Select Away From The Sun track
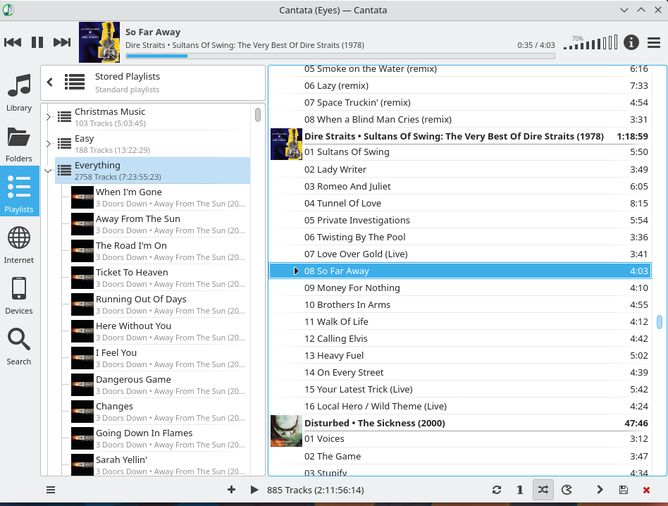The image size is (668, 506). coord(160,224)
